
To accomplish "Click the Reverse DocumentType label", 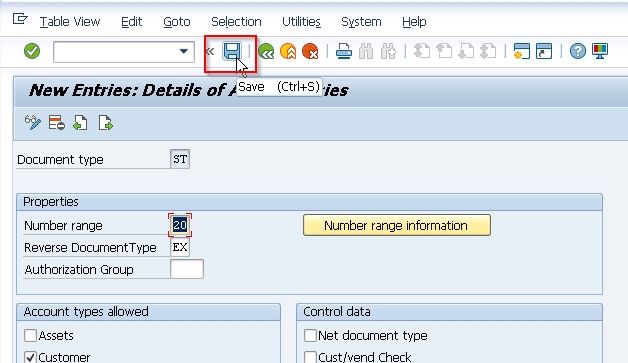I will [90, 248].
